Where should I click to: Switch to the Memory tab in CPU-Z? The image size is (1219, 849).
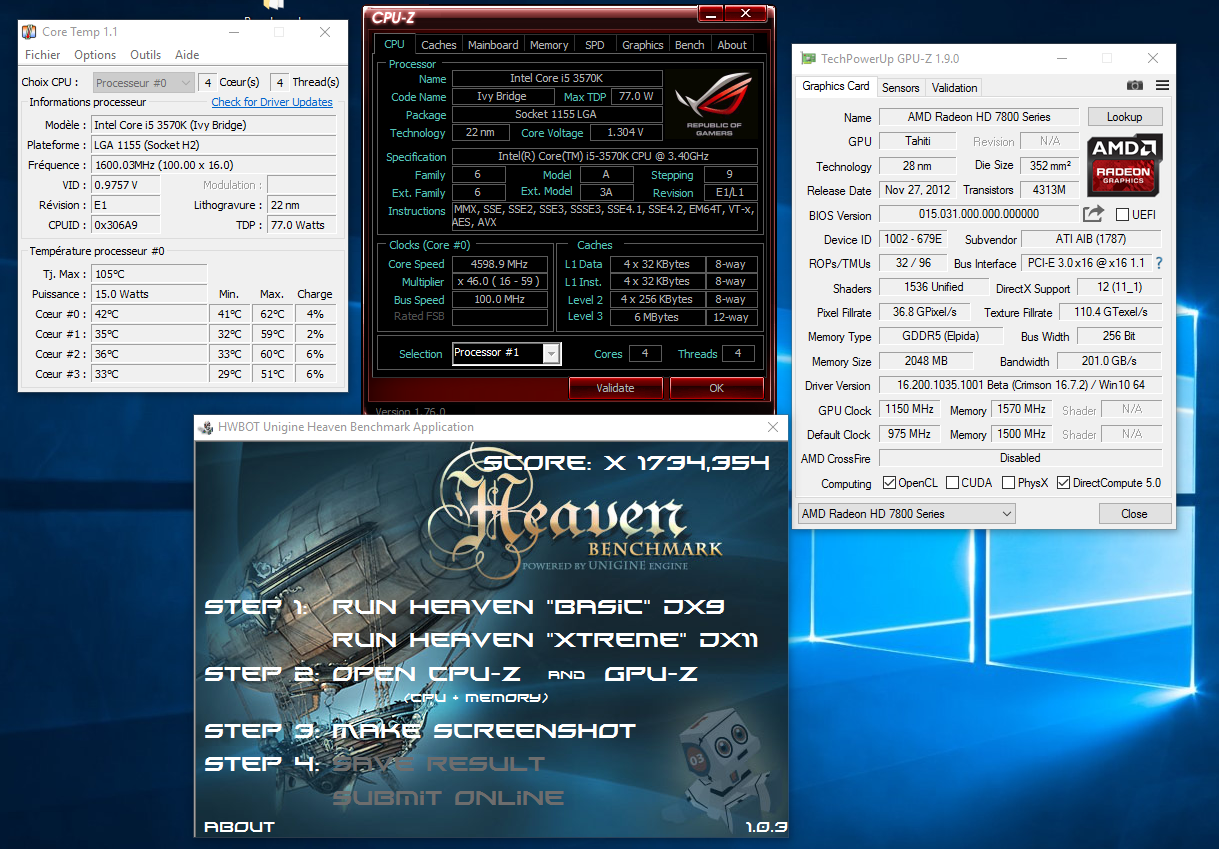[549, 45]
